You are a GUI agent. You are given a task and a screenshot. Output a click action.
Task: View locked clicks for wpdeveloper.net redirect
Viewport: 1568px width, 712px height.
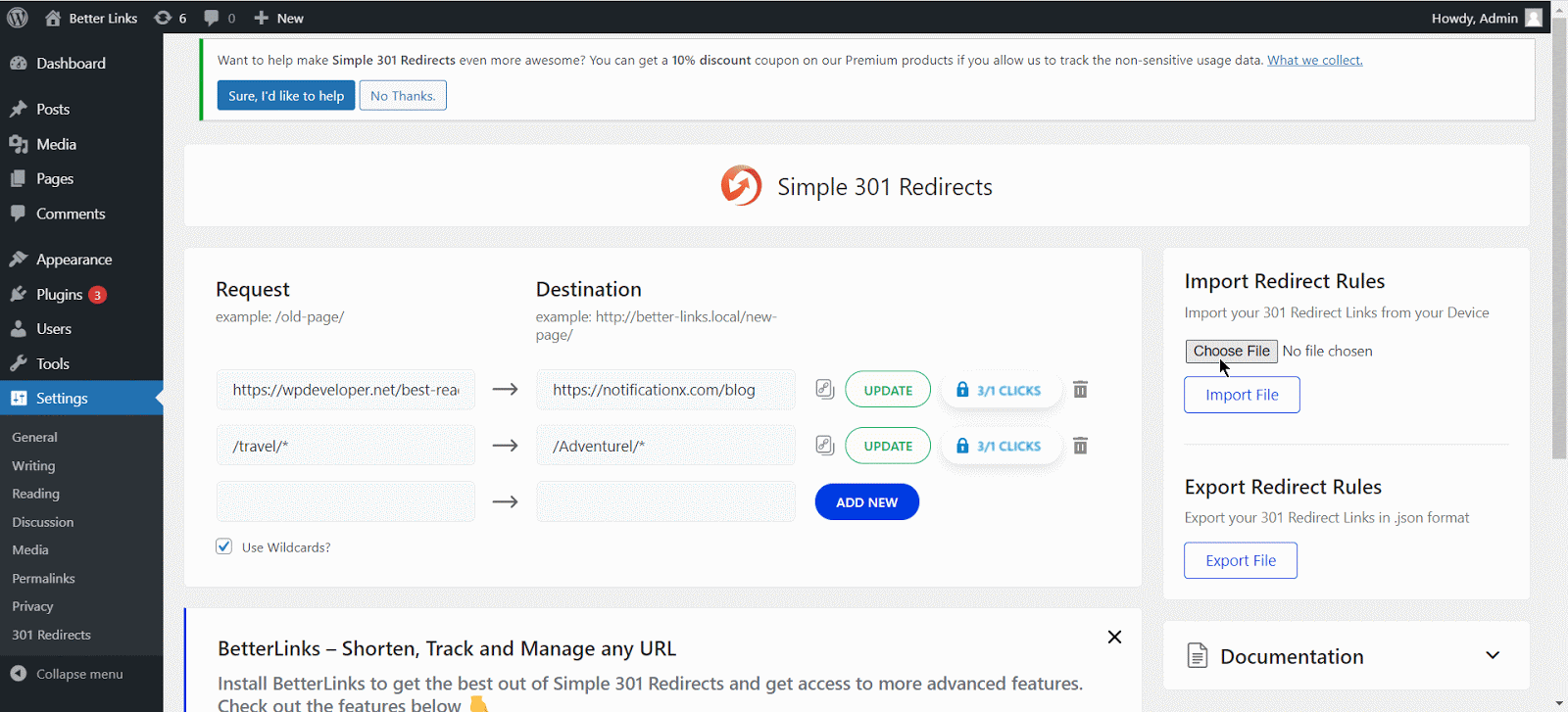click(1001, 390)
